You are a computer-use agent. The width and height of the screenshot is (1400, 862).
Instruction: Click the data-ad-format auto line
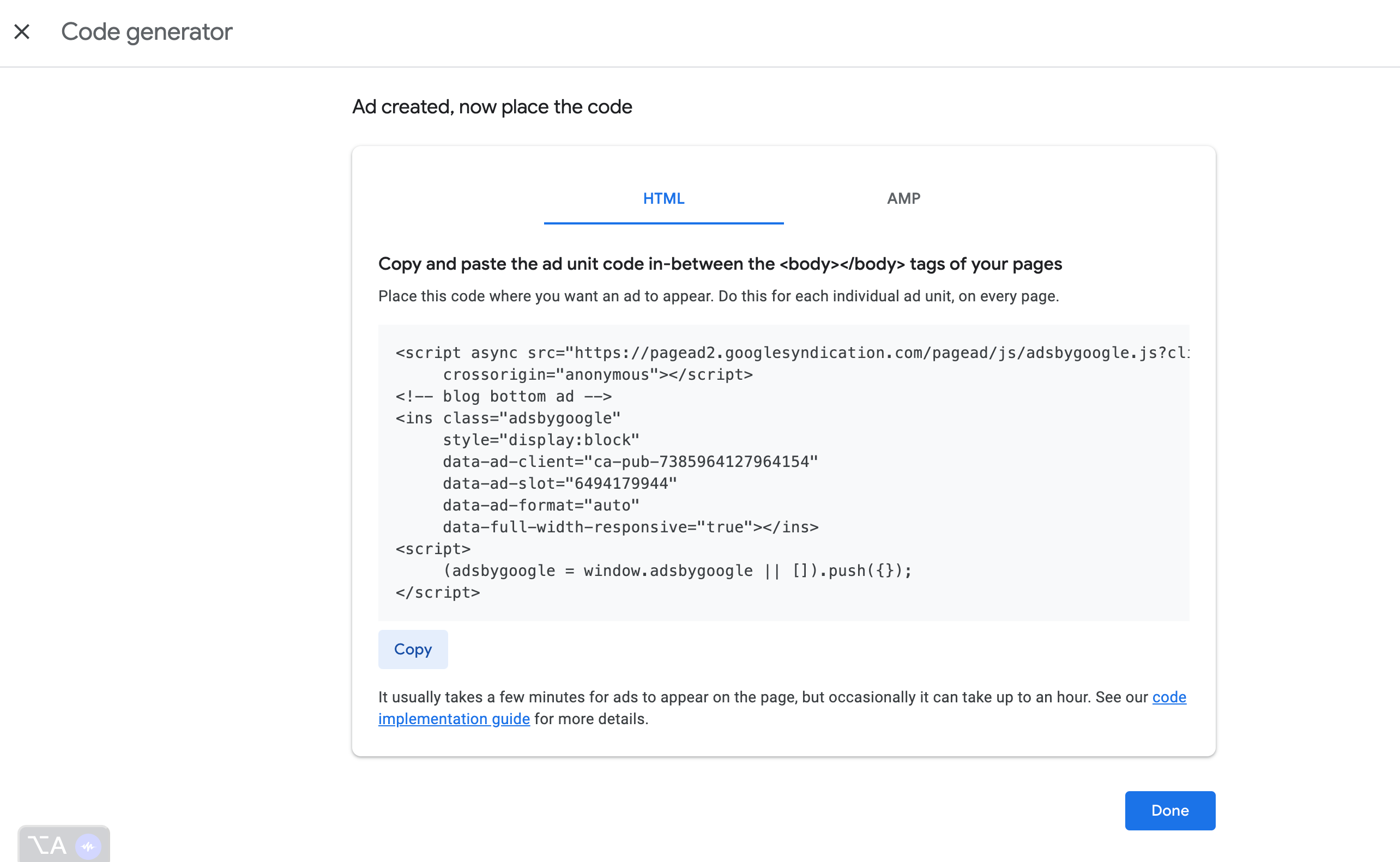pyautogui.click(x=541, y=505)
